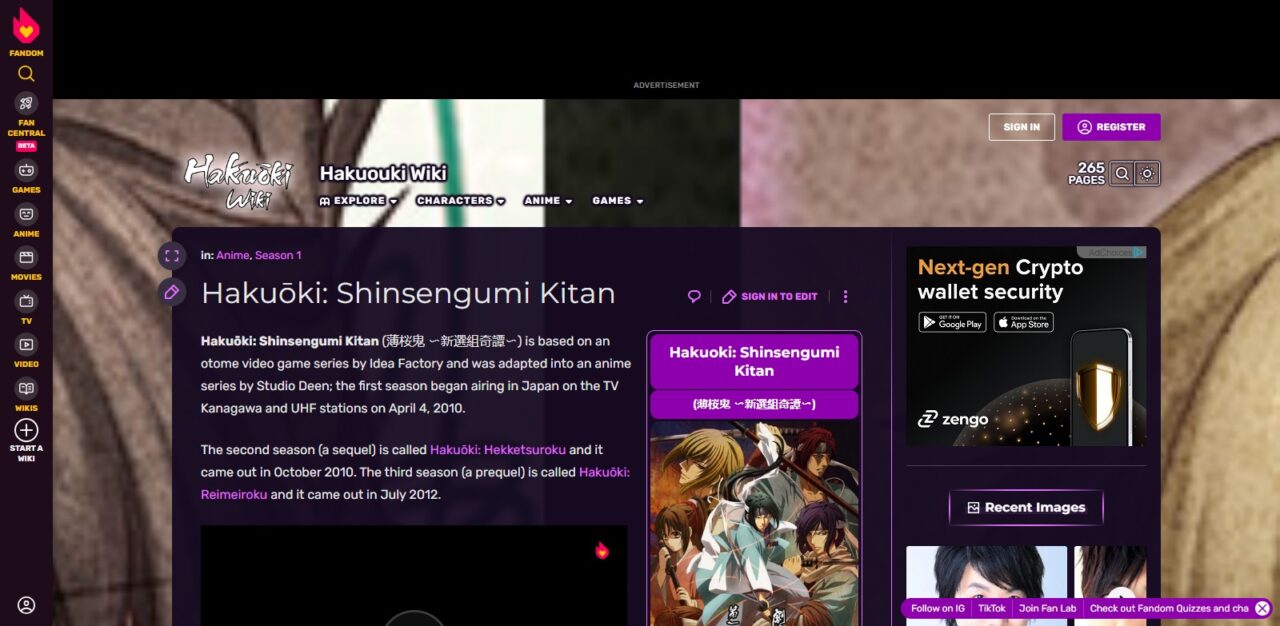The height and width of the screenshot is (626, 1280).
Task: Open the Hakuouki Wiki title link
Action: click(383, 173)
